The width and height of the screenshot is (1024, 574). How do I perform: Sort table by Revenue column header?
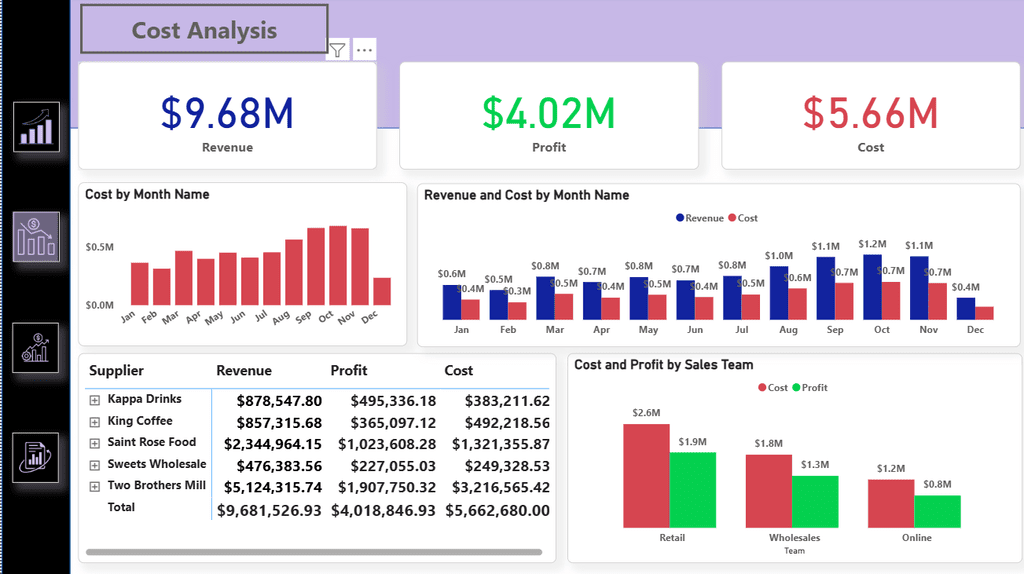(244, 371)
